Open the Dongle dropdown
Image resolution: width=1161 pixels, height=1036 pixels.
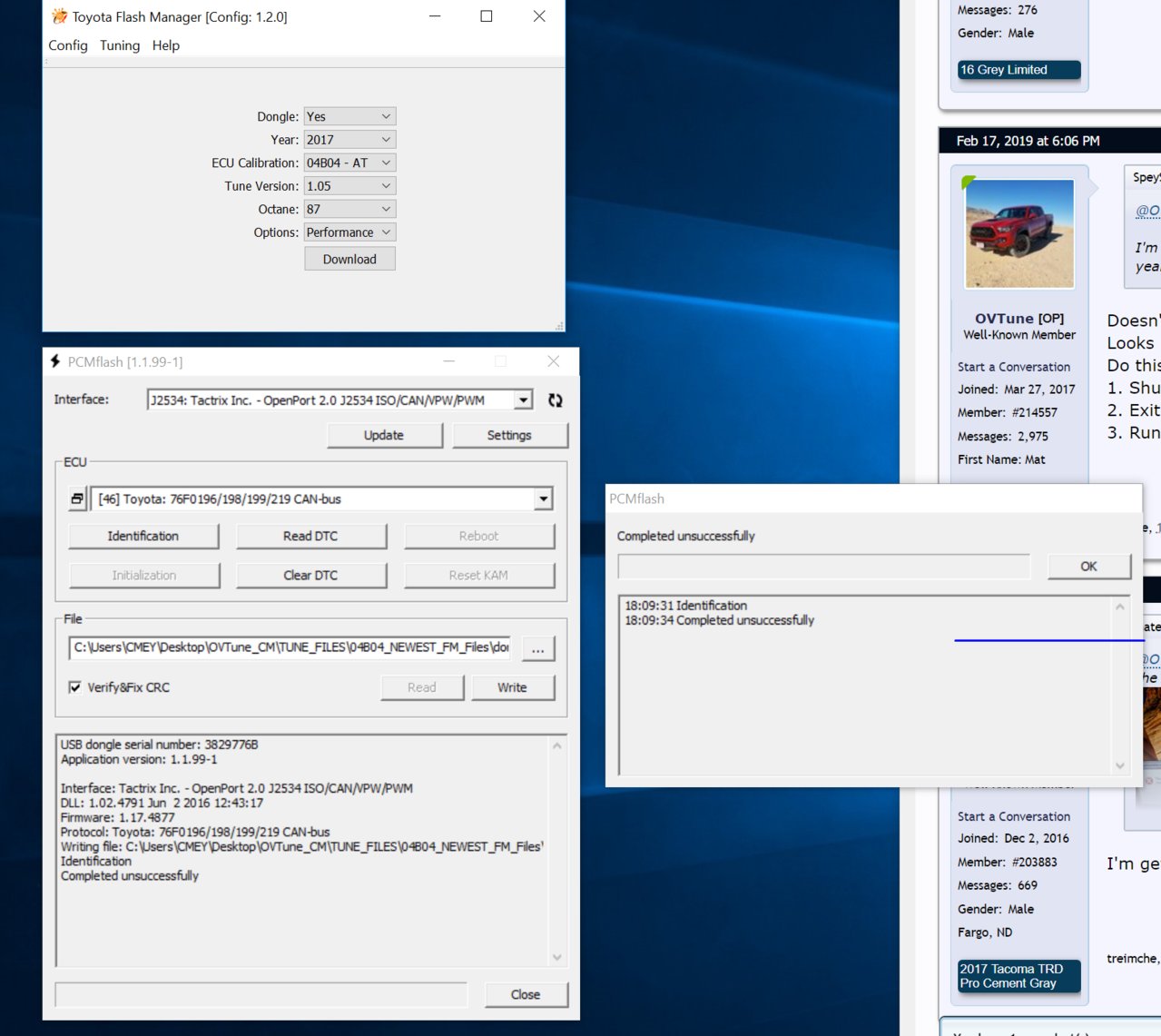pos(349,116)
